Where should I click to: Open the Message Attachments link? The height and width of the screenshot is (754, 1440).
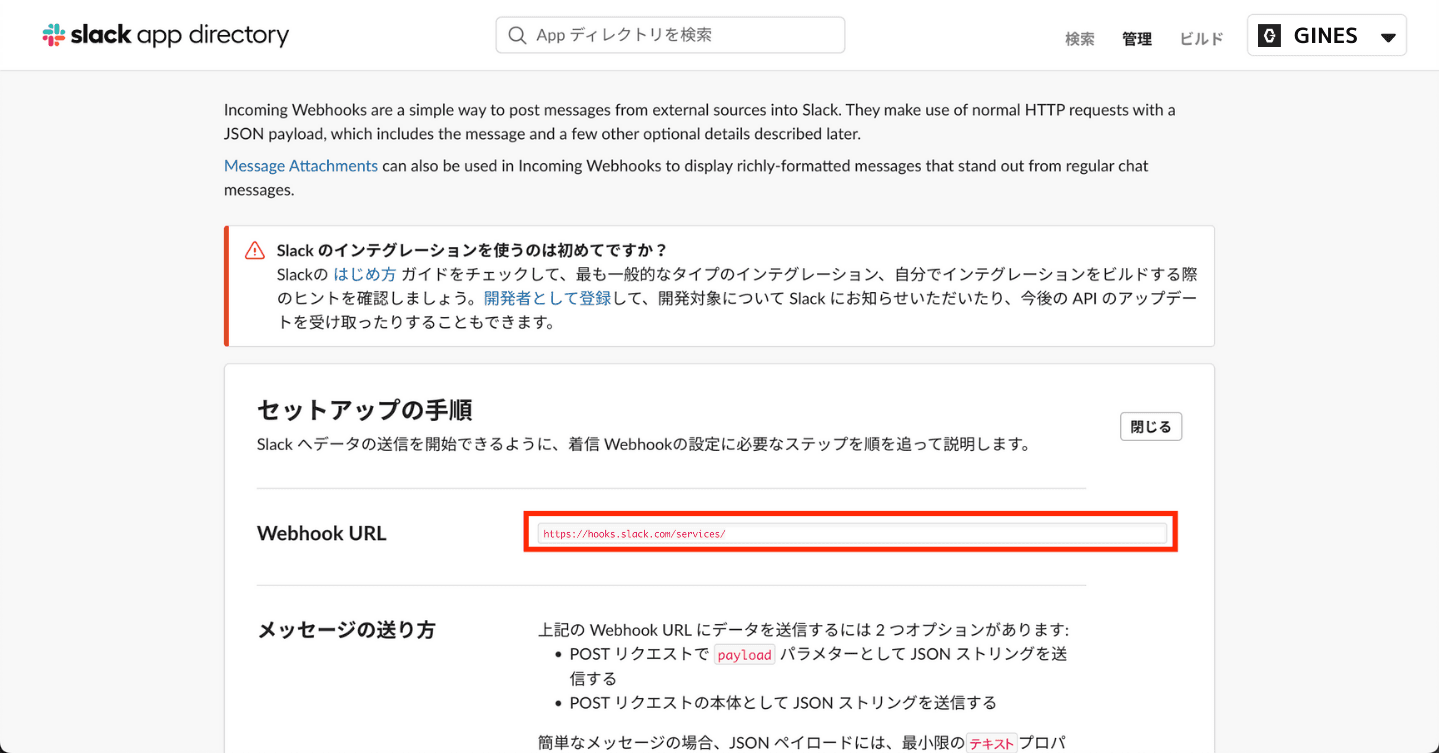[300, 166]
